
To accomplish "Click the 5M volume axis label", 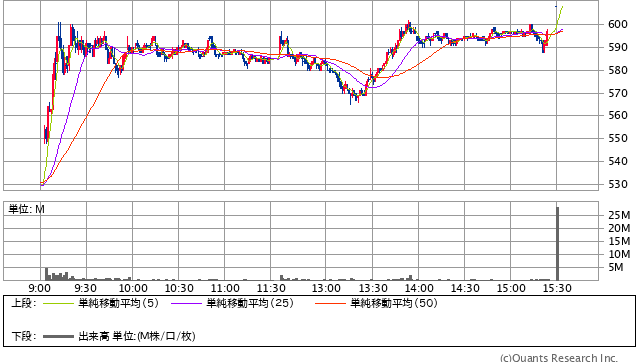I will (616, 267).
